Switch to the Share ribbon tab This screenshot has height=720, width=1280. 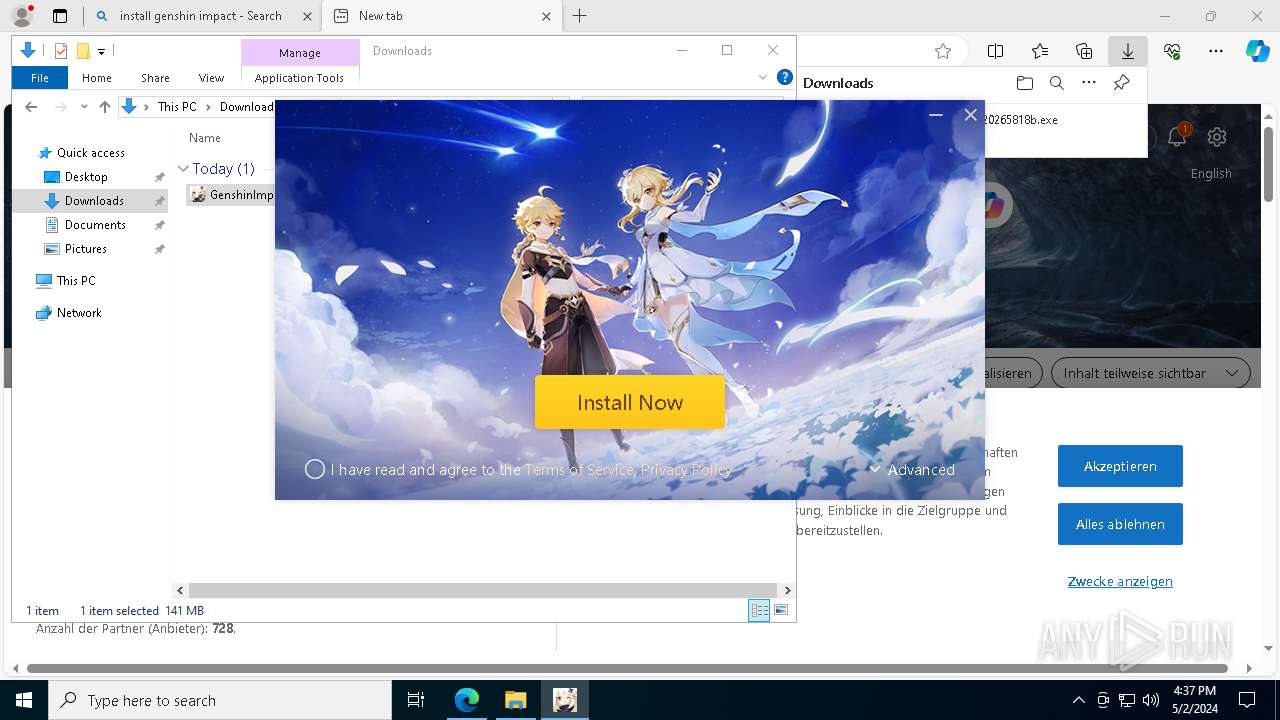click(155, 78)
